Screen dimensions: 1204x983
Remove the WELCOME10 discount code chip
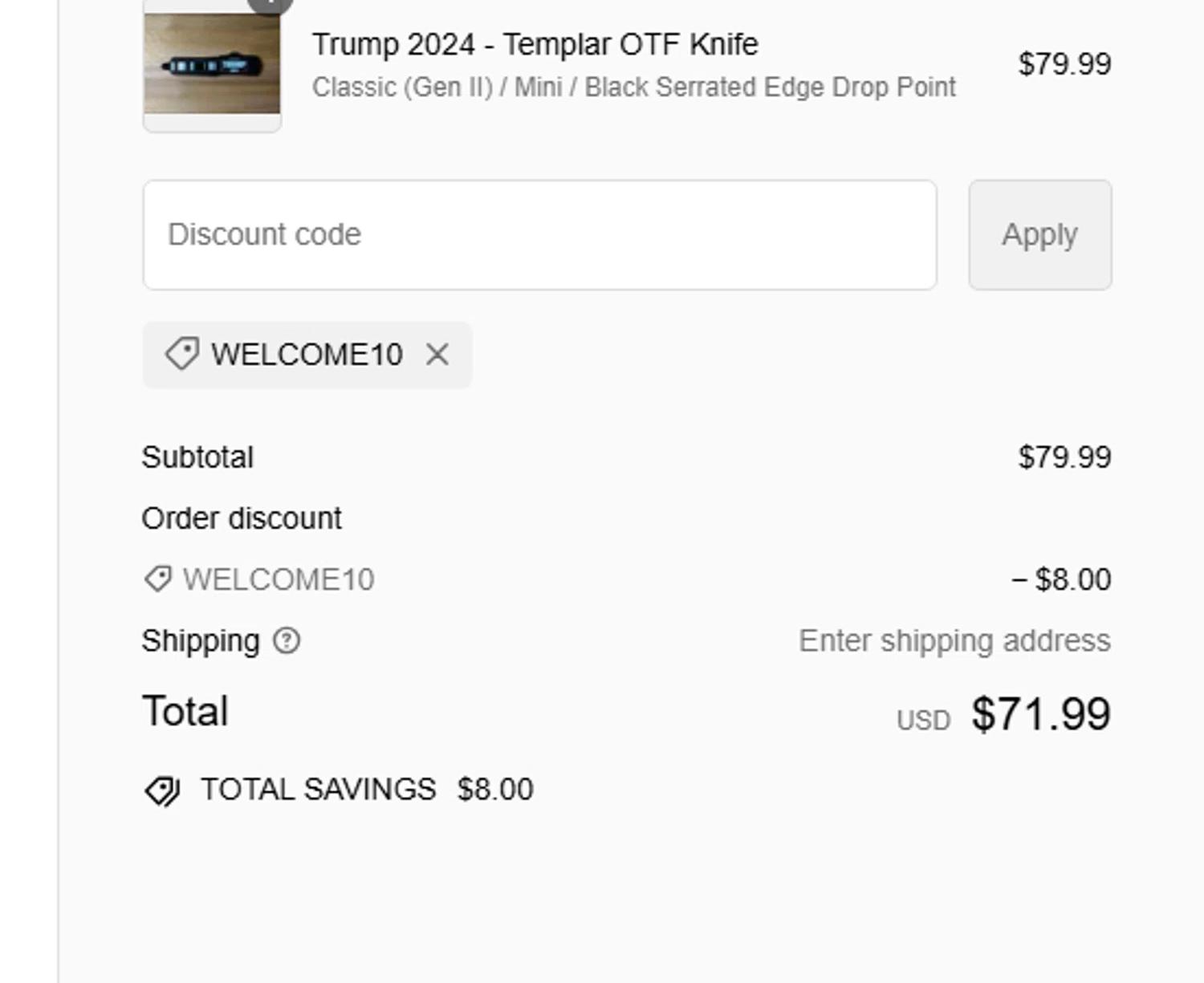[437, 354]
